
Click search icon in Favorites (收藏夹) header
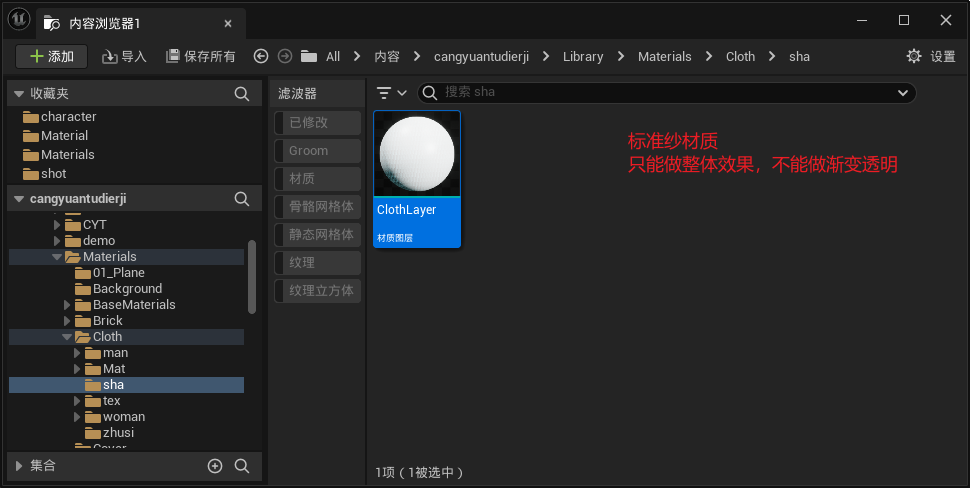(x=241, y=94)
